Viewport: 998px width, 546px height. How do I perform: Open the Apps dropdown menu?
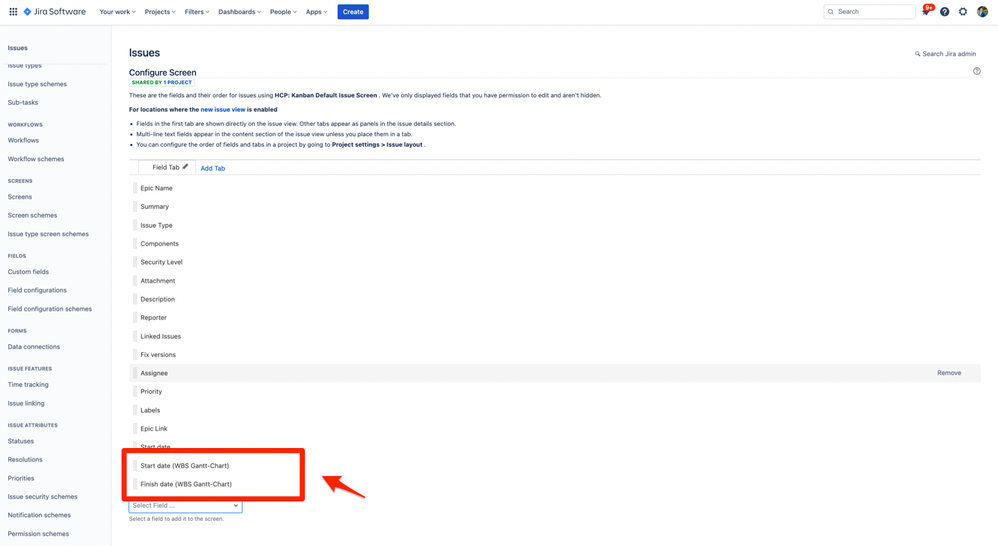point(316,11)
